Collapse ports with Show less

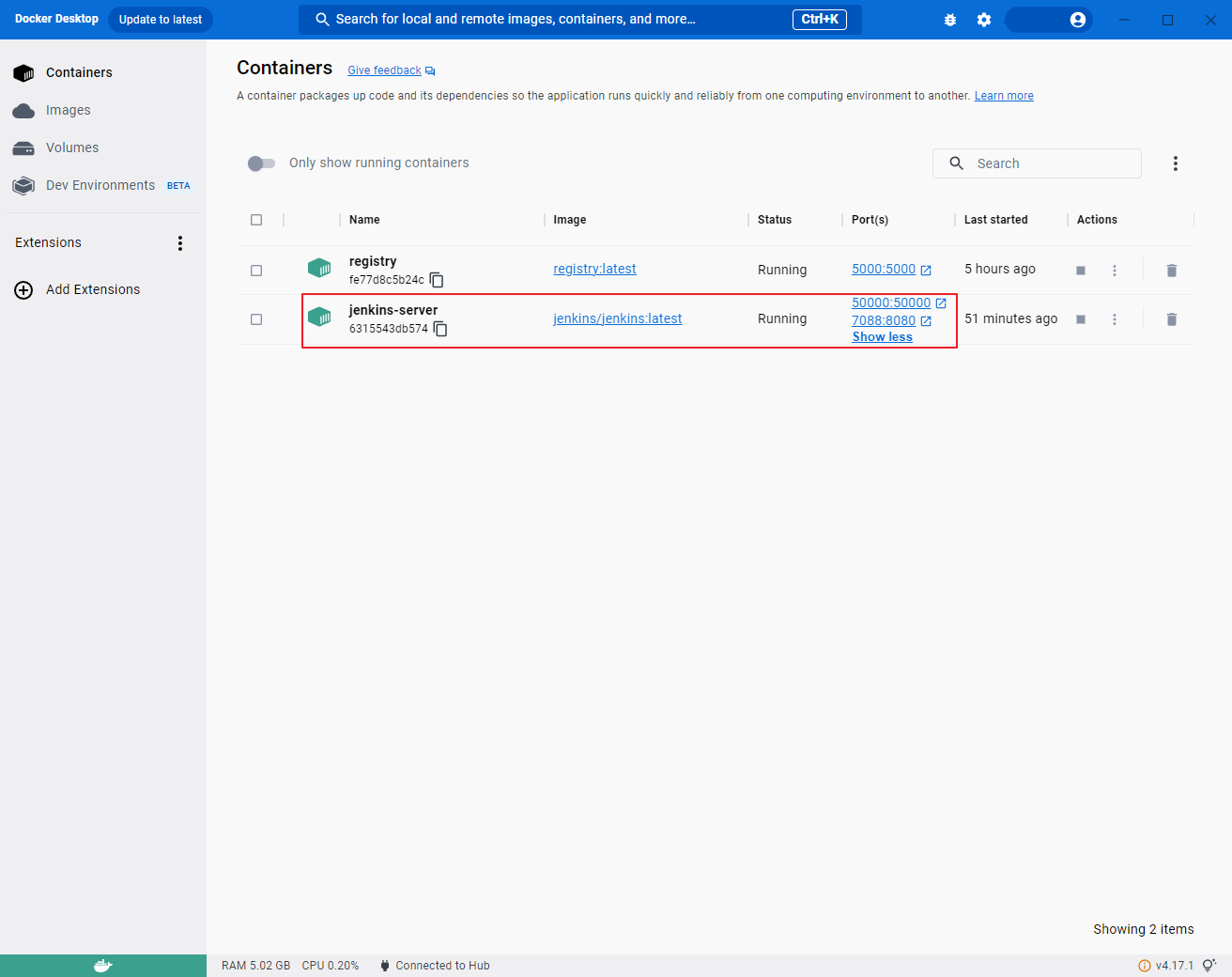pyautogui.click(x=882, y=337)
